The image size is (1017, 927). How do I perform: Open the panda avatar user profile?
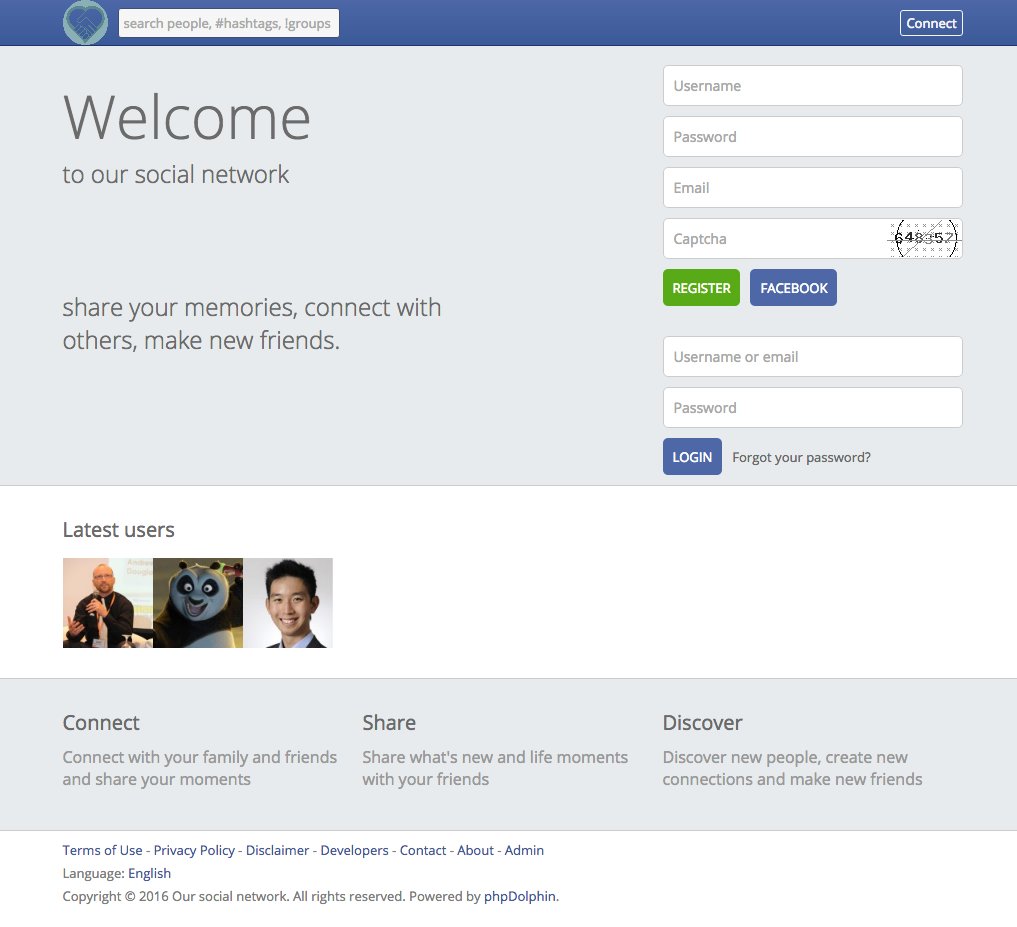pyautogui.click(x=198, y=603)
